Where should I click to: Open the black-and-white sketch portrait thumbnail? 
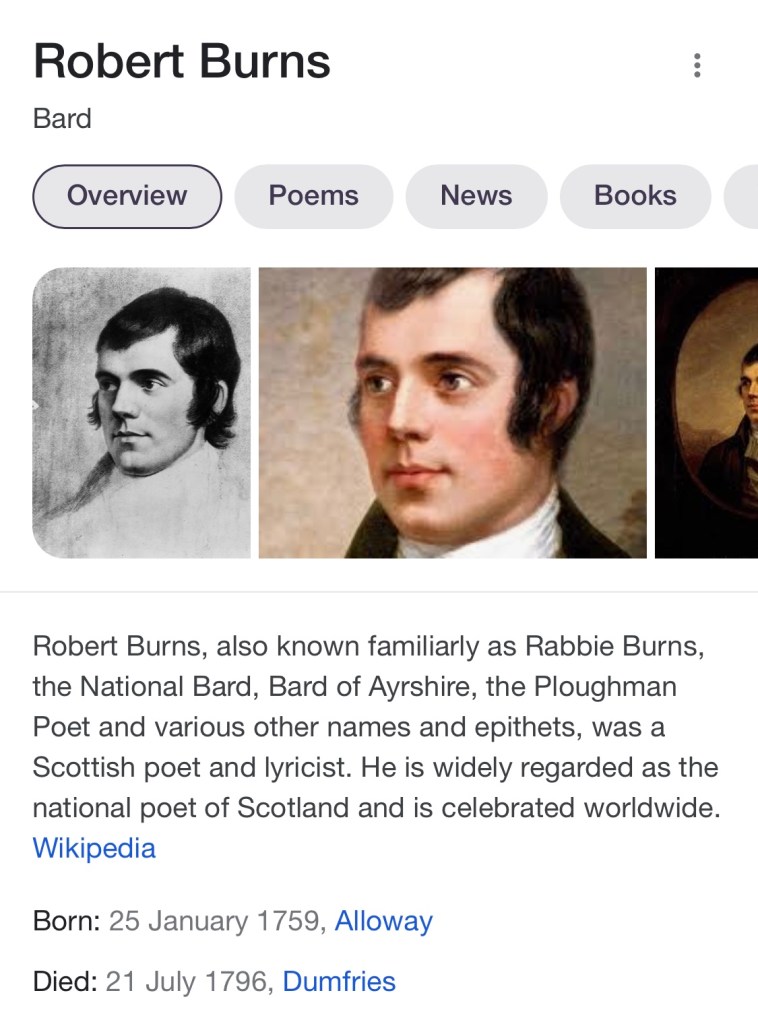[x=141, y=412]
